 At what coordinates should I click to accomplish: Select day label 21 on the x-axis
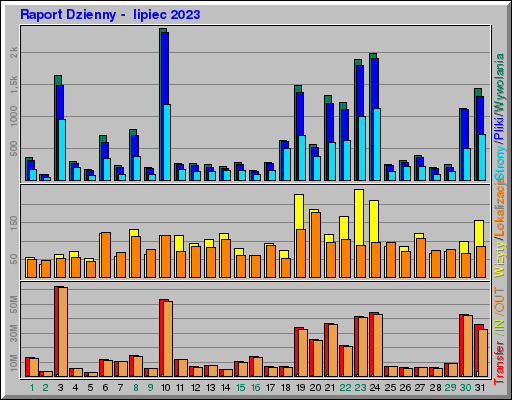[330, 388]
